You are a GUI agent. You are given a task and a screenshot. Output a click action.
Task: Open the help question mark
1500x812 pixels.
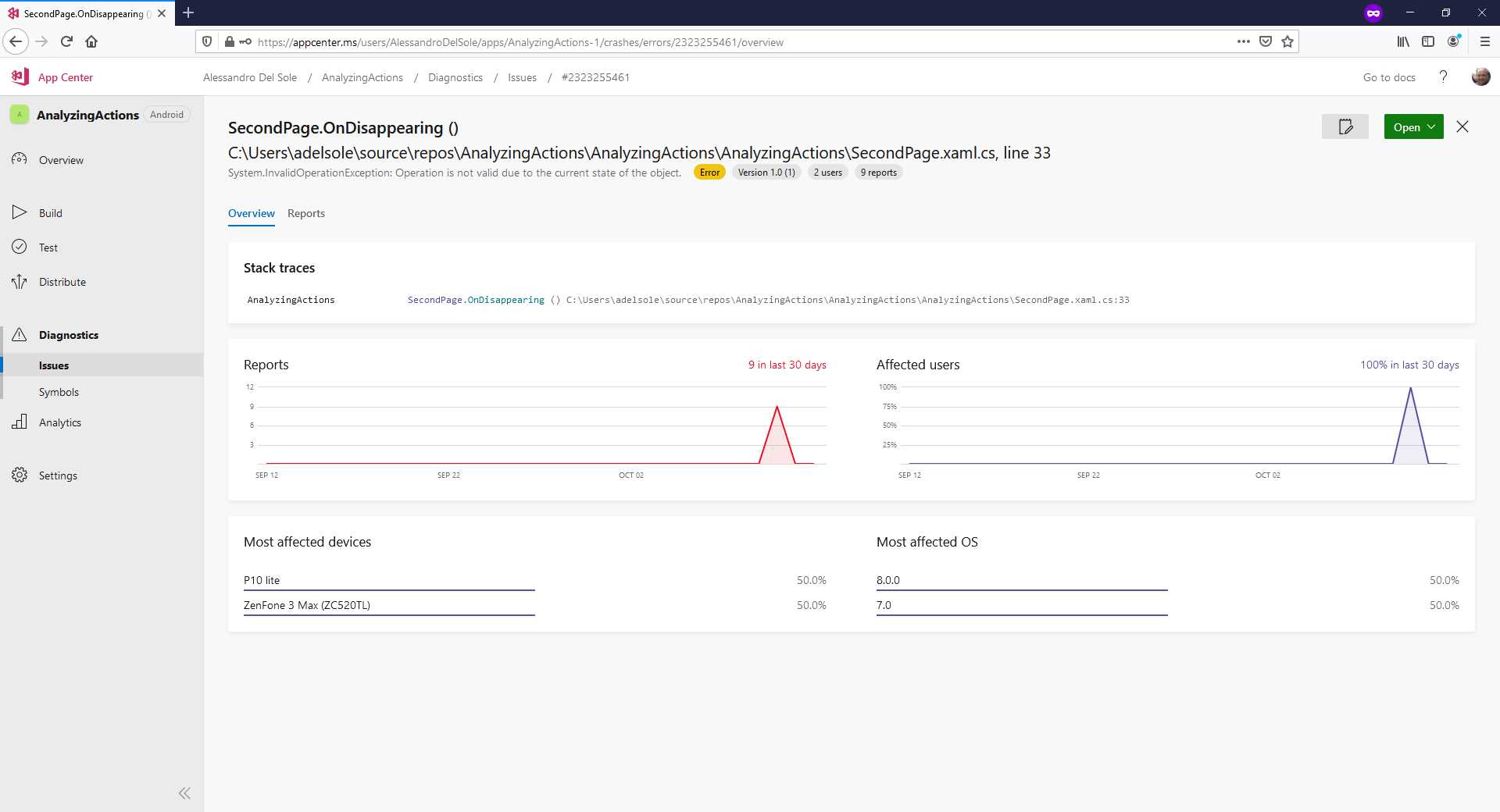[1444, 77]
